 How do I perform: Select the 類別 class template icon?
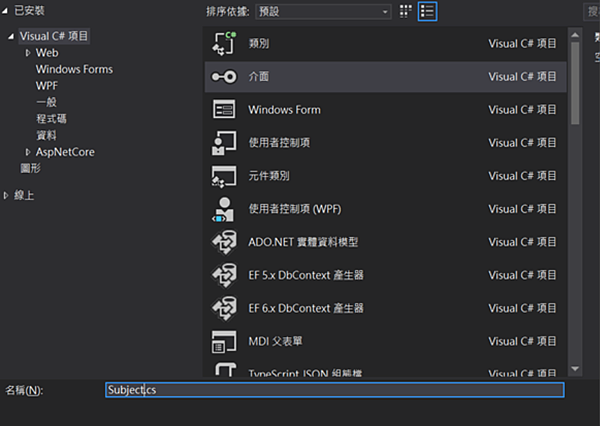[224, 43]
